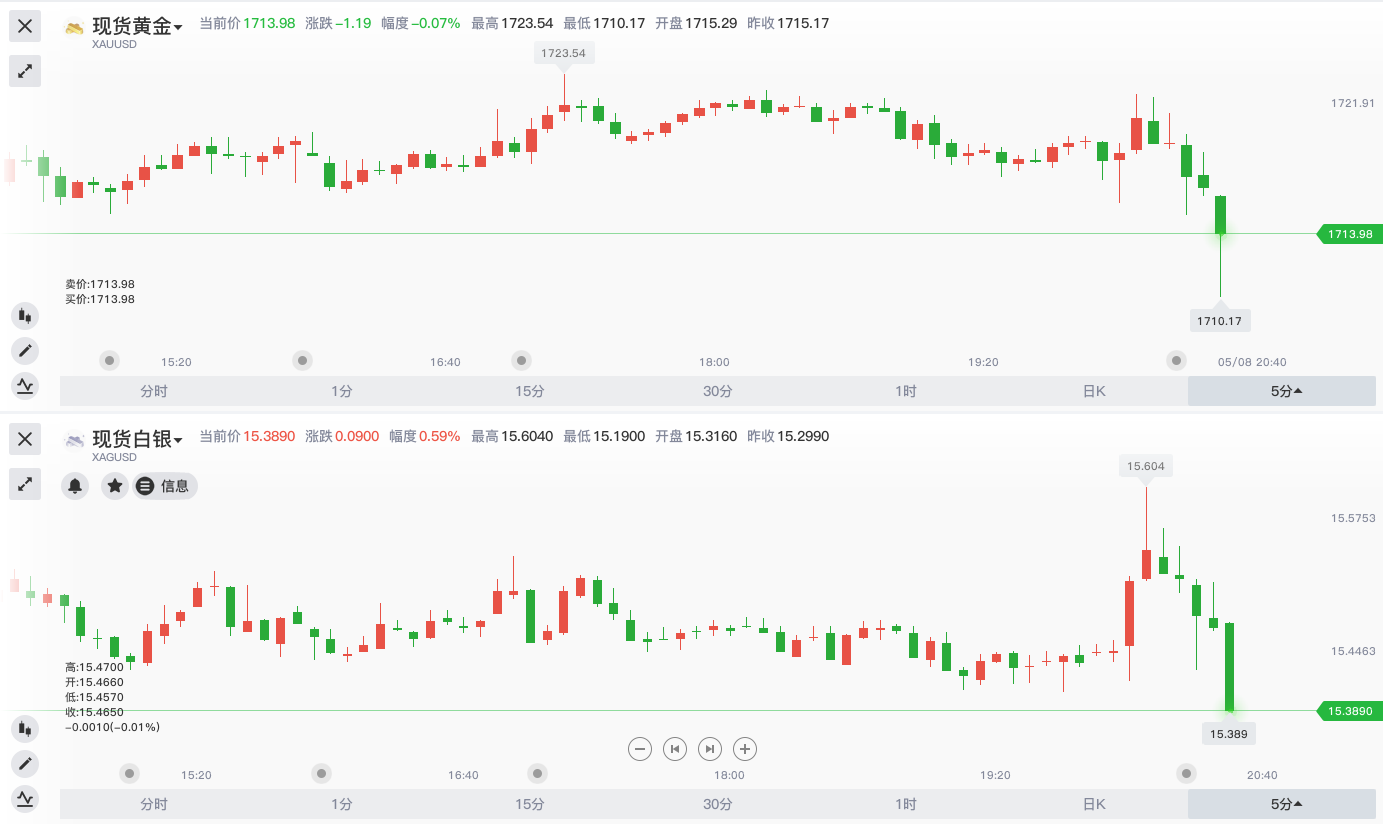
Task: Click the 卖价:1713.98 sell price text
Action: [100, 284]
